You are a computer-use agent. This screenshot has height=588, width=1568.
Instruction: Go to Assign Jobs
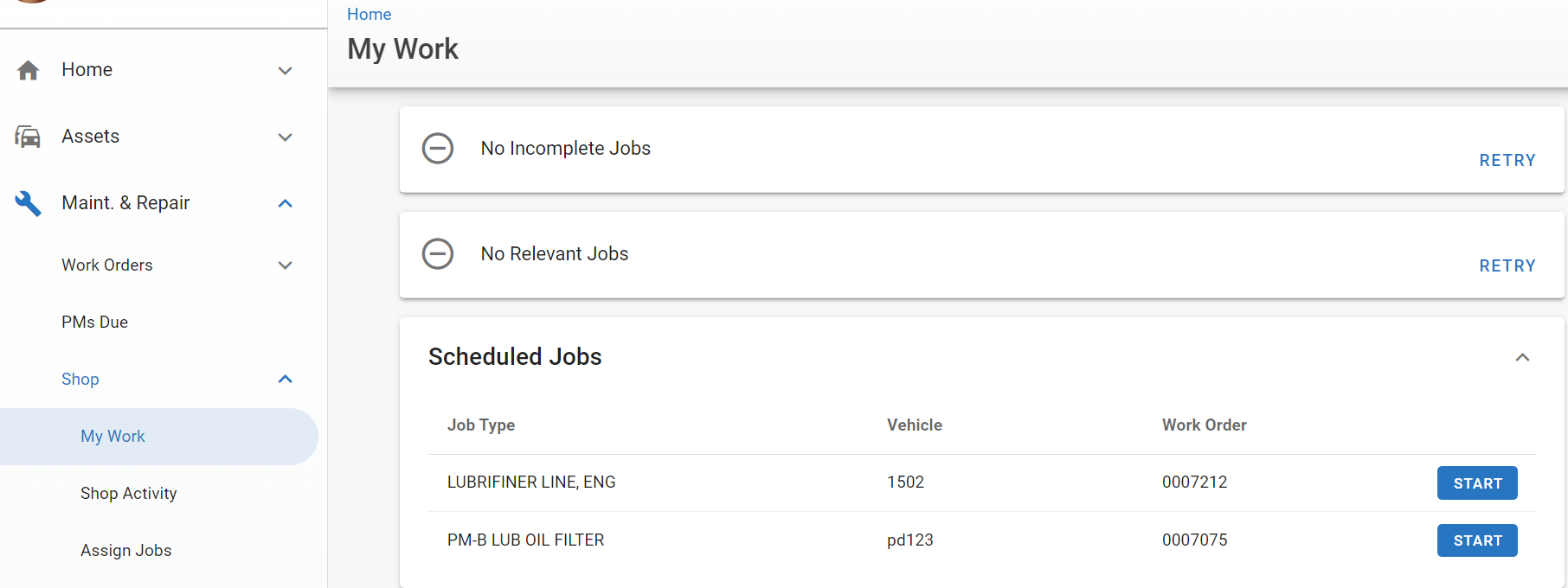pos(126,551)
